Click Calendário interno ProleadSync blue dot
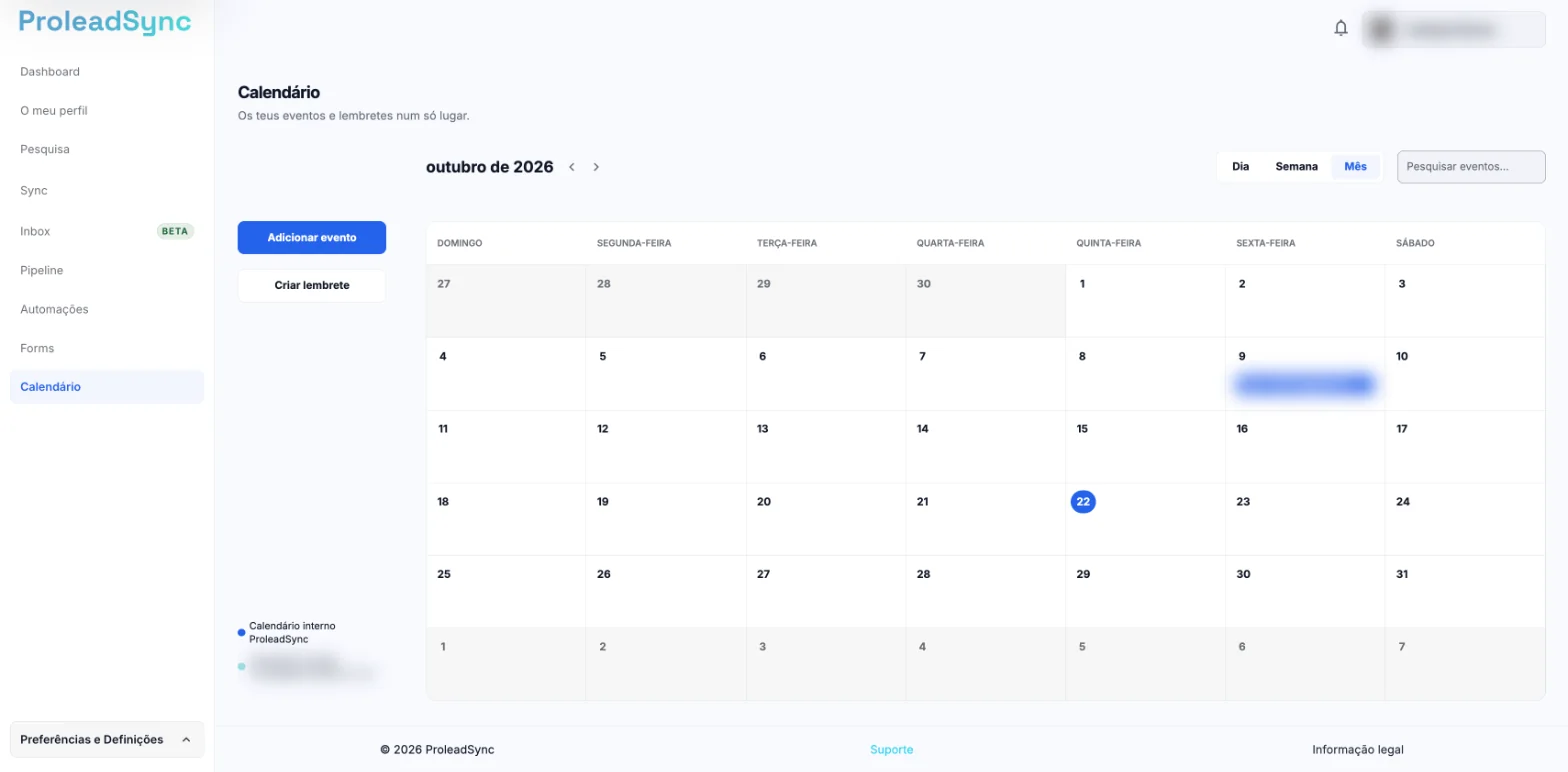The height and width of the screenshot is (772, 1568). click(241, 632)
